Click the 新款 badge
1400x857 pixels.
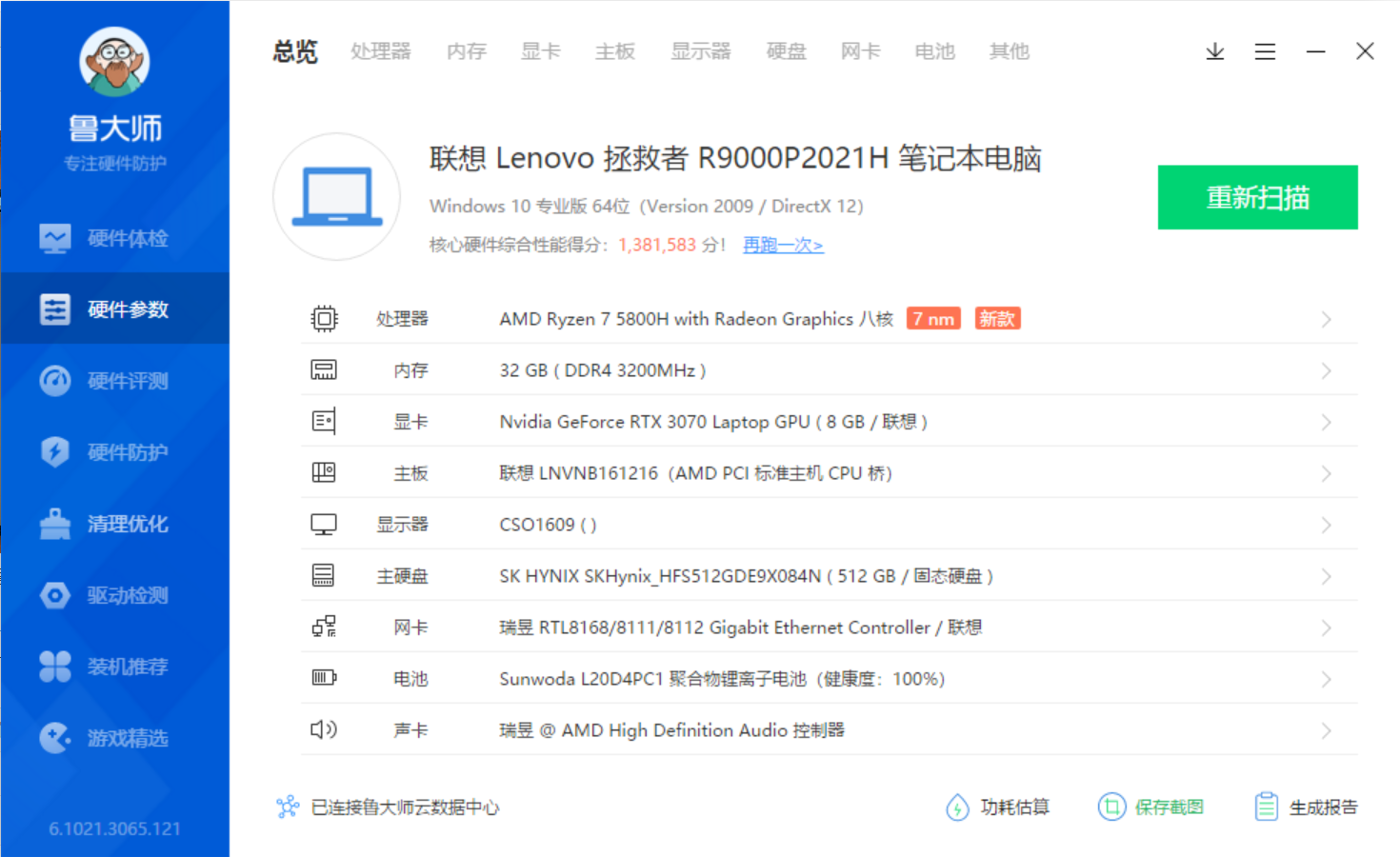(x=997, y=319)
